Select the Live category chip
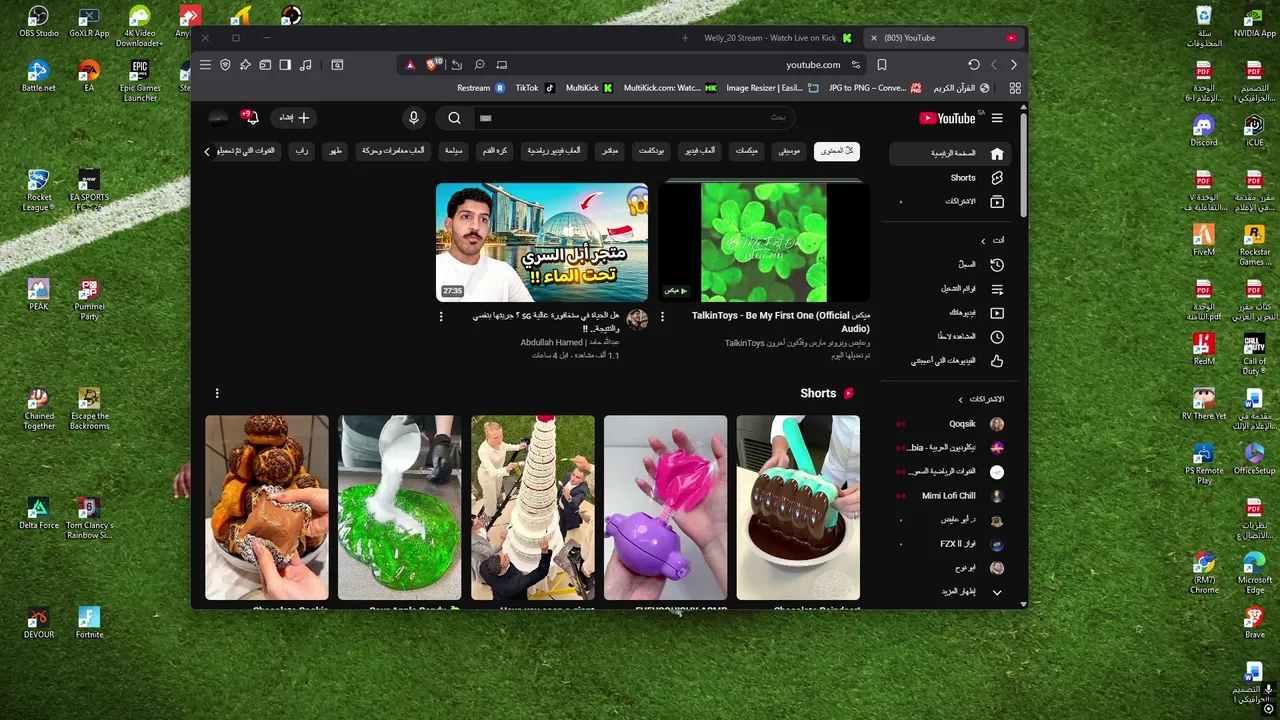The width and height of the screenshot is (1280, 720). click(x=609, y=151)
